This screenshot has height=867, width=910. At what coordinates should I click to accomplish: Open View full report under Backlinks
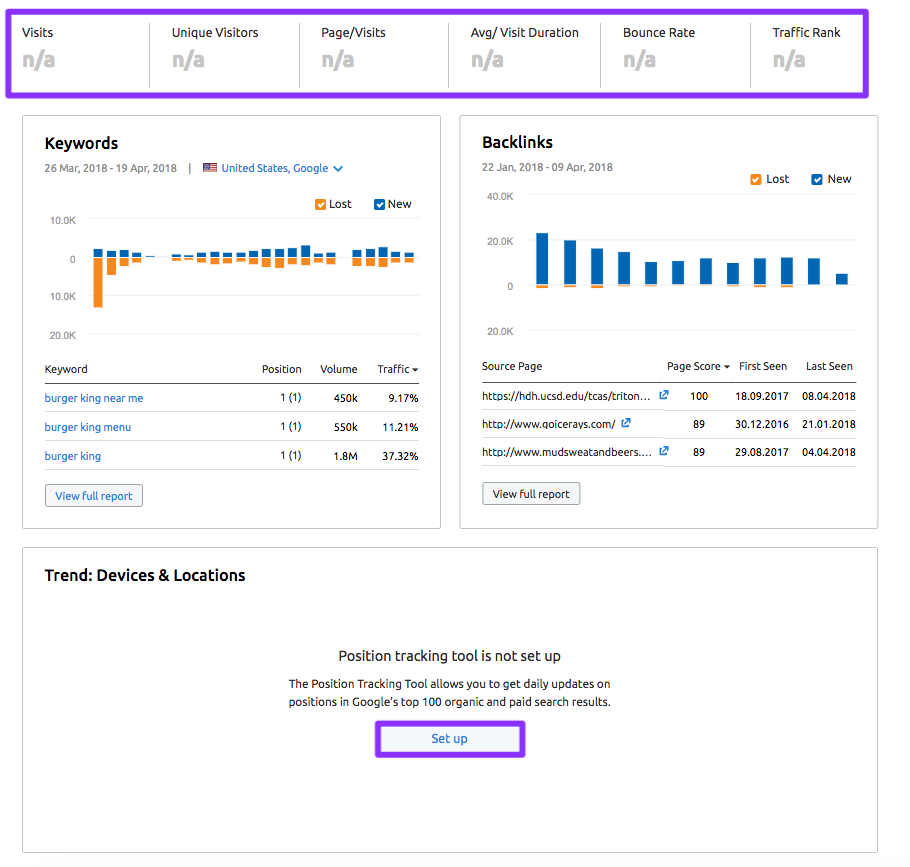click(531, 494)
